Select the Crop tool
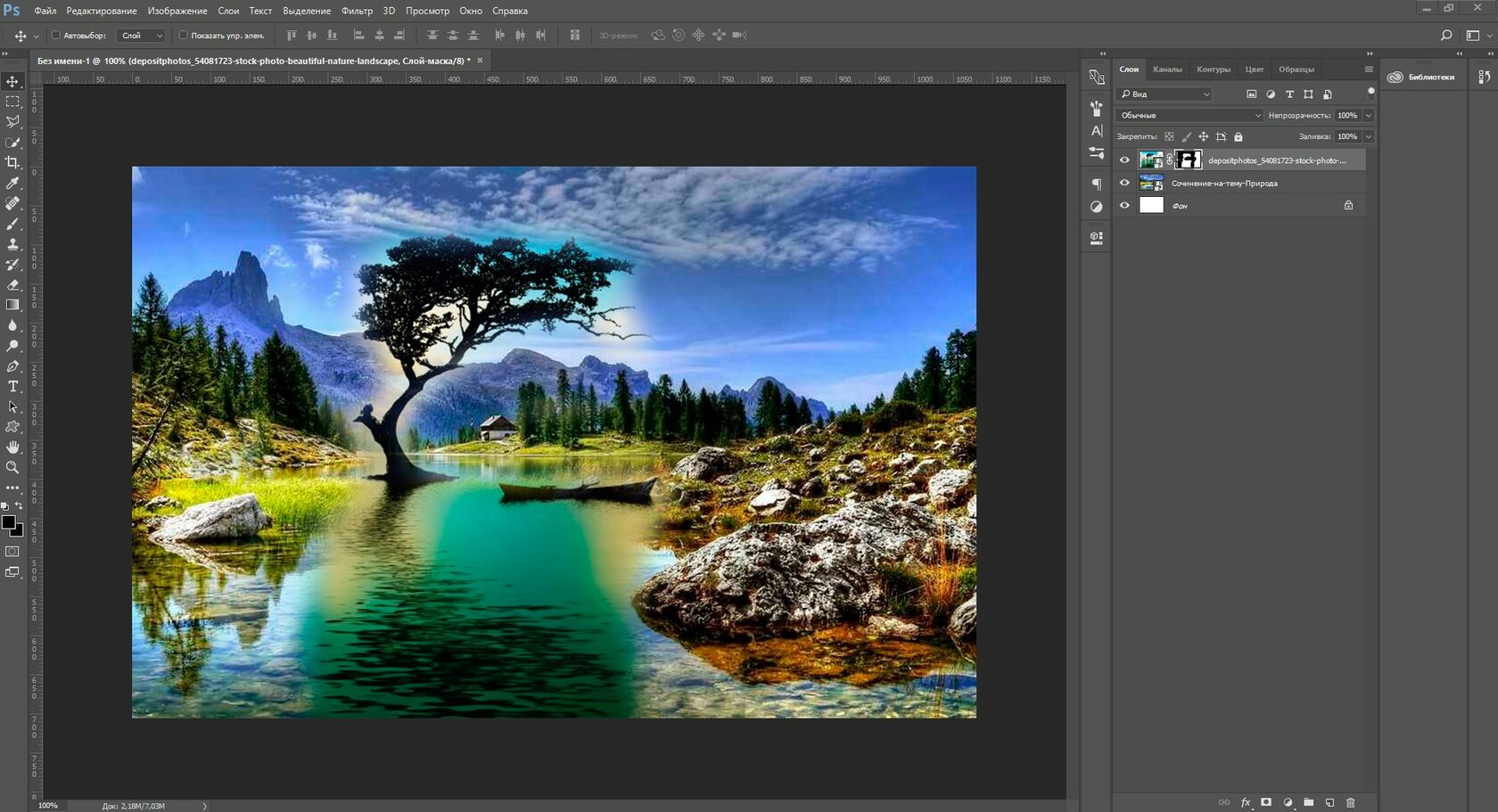The width and height of the screenshot is (1498, 812). point(12,163)
